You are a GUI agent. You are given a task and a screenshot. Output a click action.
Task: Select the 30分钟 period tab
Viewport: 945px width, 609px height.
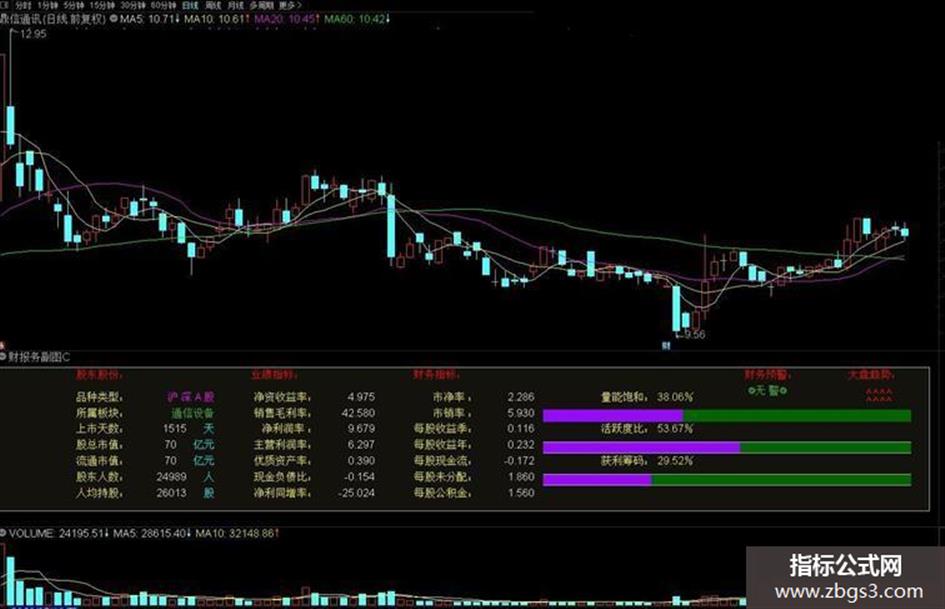pos(133,5)
